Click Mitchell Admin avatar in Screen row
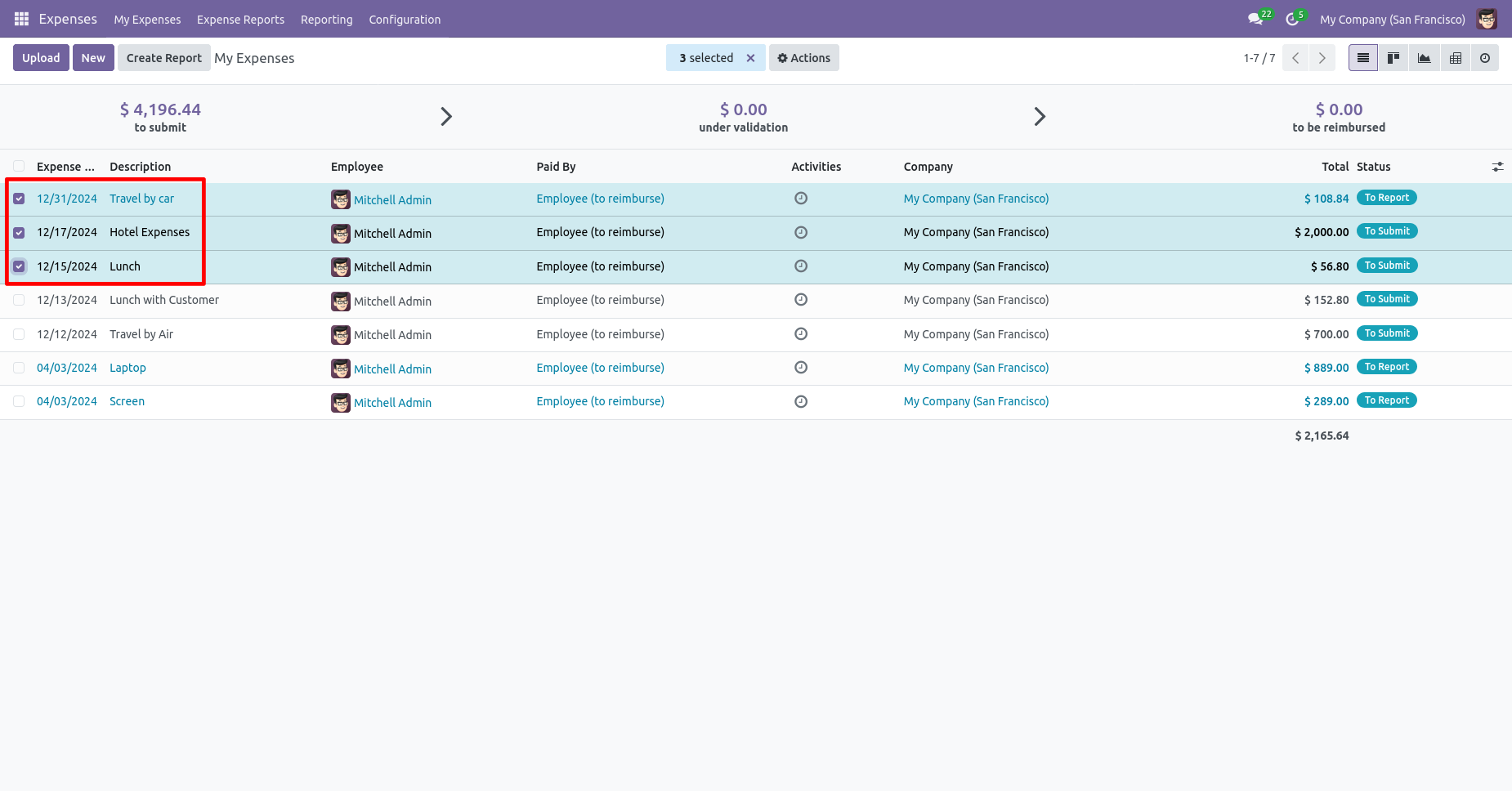This screenshot has width=1512, height=791. [341, 402]
